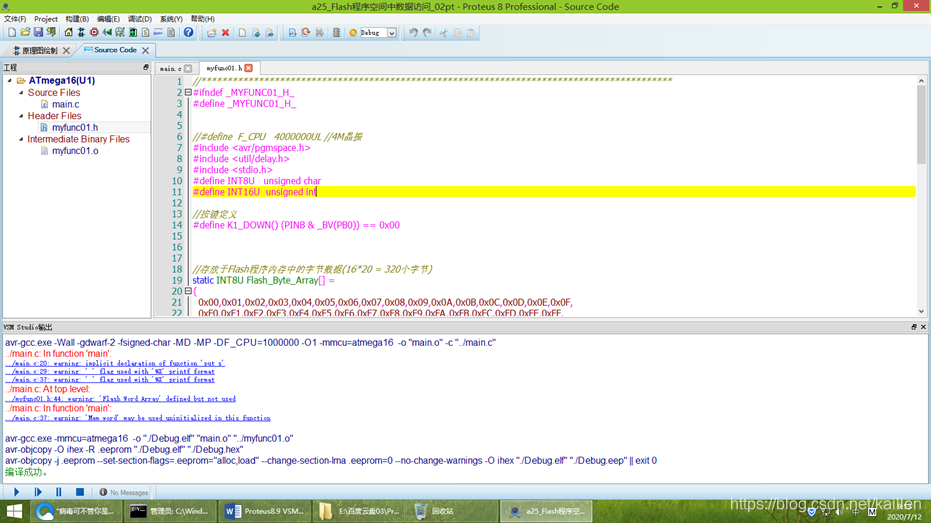The width and height of the screenshot is (931, 523).
Task: Click the Copy toolbar icon
Action: click(457, 33)
